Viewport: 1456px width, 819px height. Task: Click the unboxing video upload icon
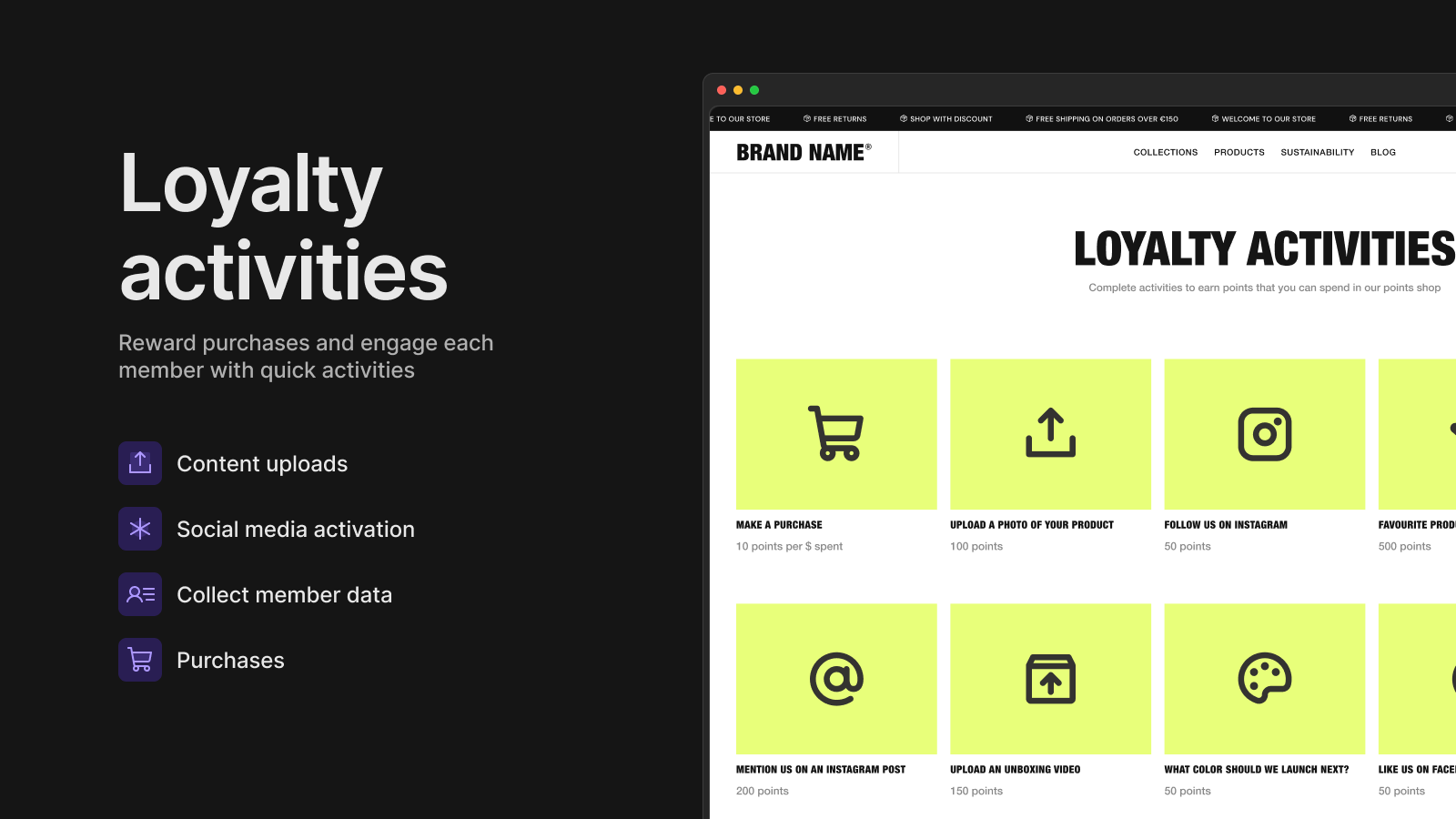click(x=1050, y=680)
